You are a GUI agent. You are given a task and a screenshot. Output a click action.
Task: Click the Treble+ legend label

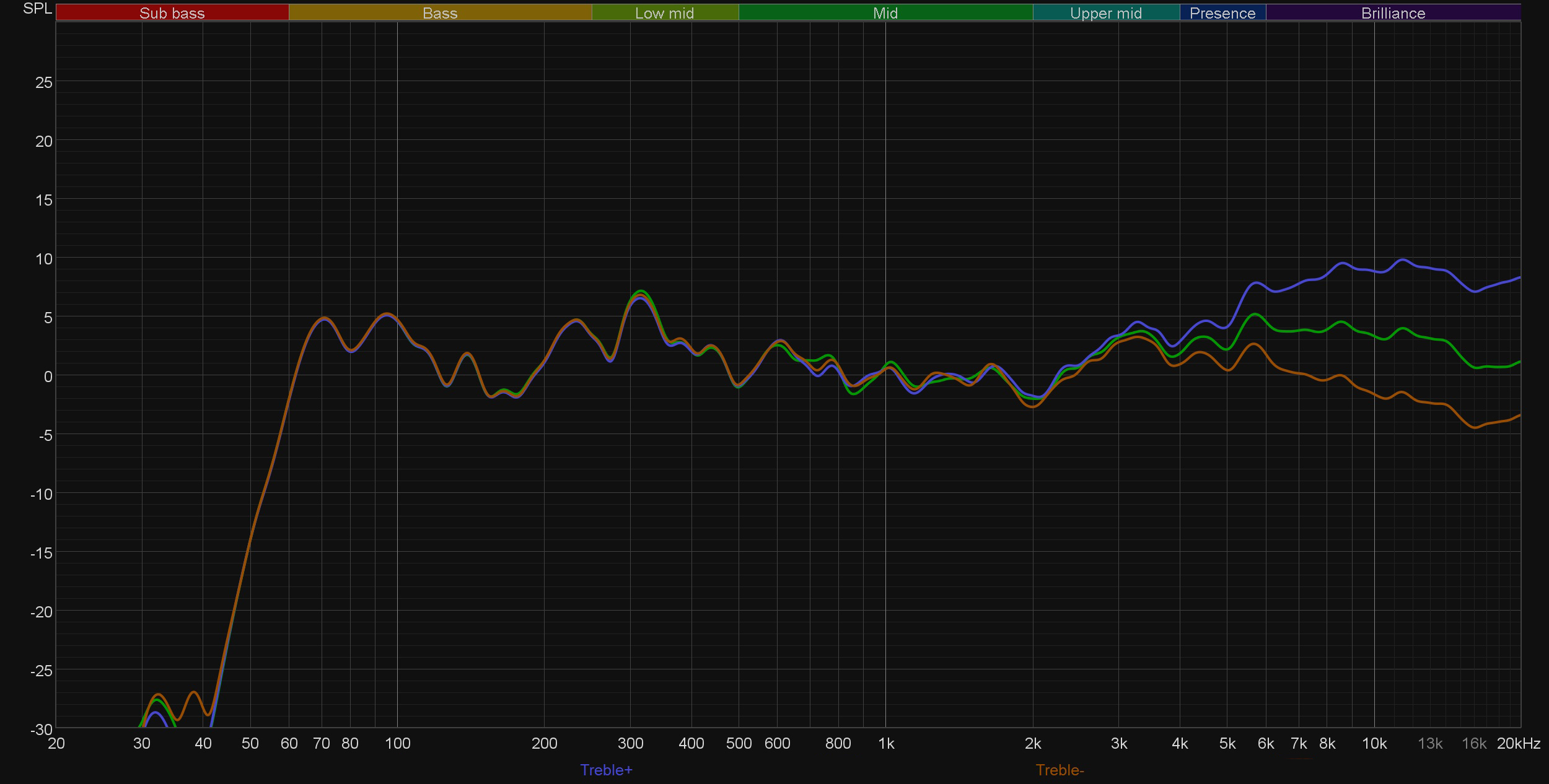[606, 770]
